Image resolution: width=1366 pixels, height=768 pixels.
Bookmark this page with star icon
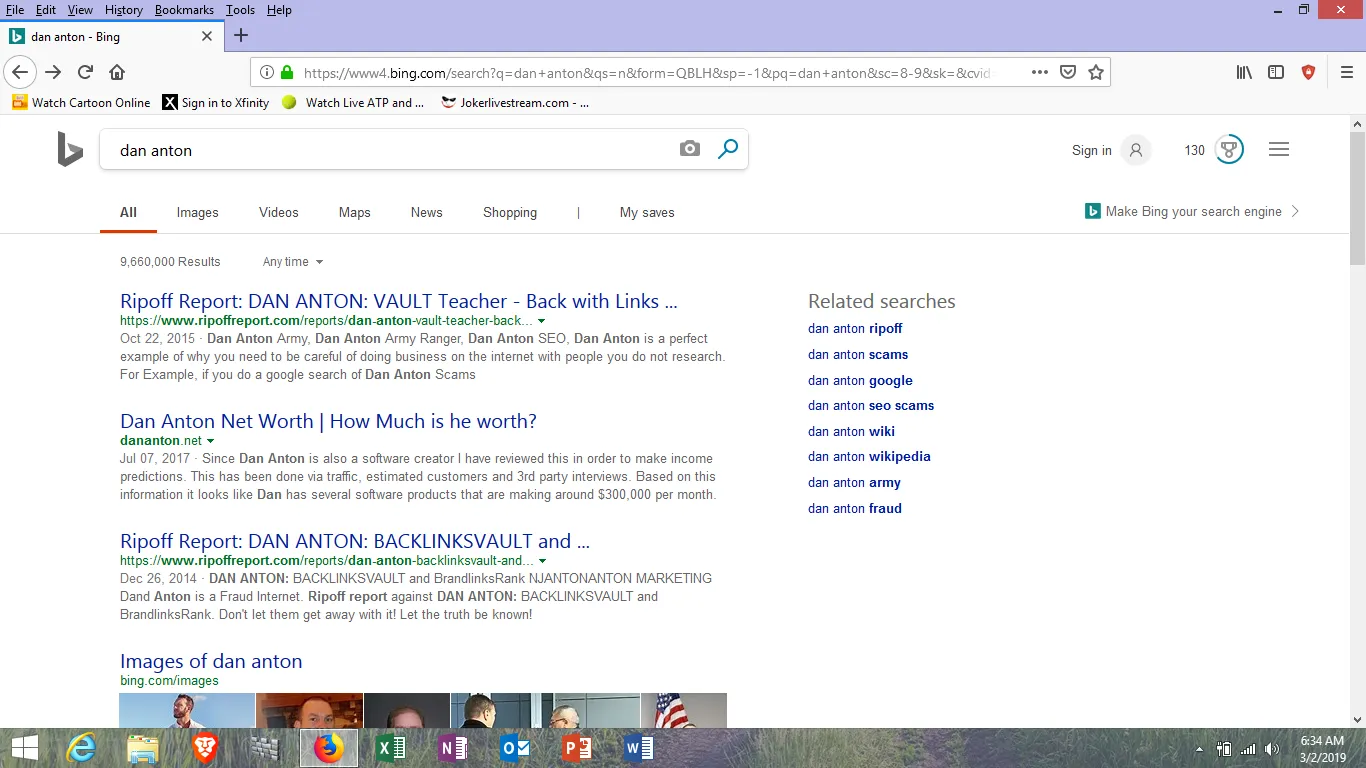[1096, 72]
